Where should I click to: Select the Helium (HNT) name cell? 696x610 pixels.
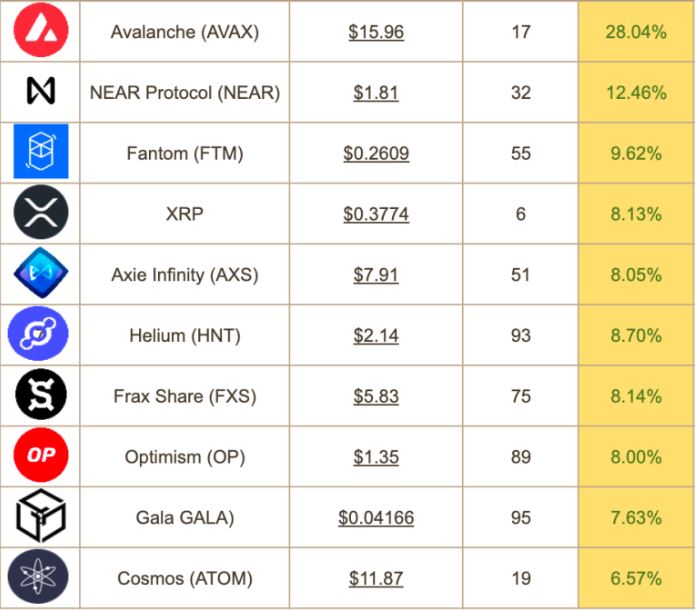click(x=185, y=335)
